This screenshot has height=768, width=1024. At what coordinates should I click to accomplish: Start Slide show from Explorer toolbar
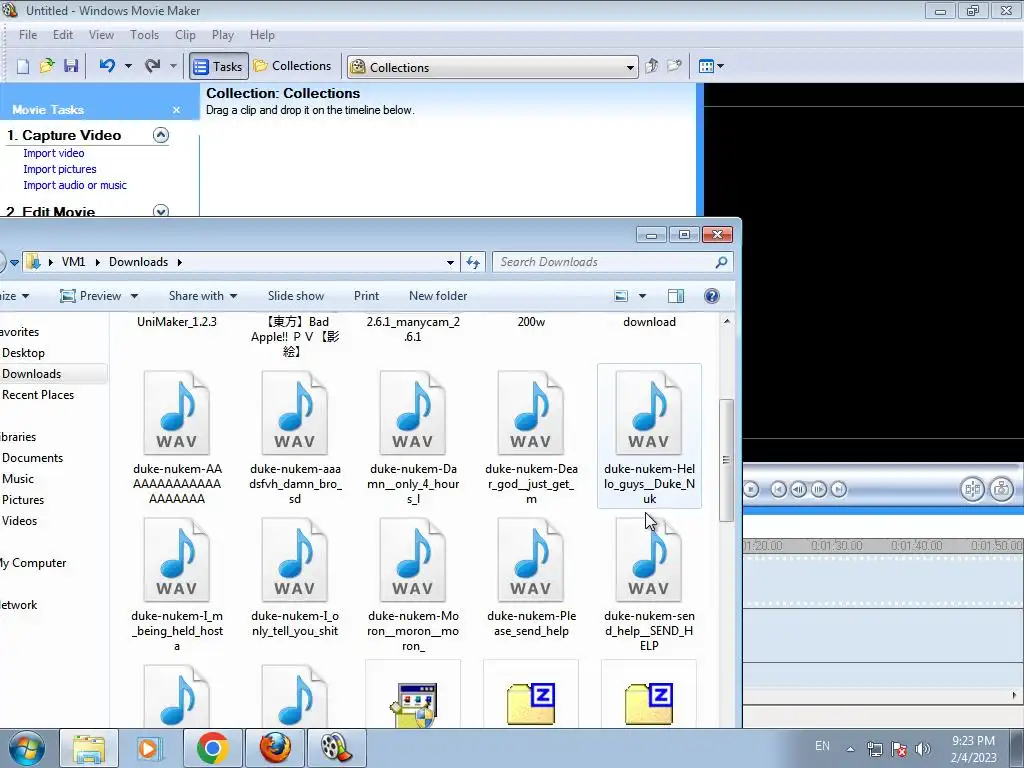pyautogui.click(x=296, y=296)
